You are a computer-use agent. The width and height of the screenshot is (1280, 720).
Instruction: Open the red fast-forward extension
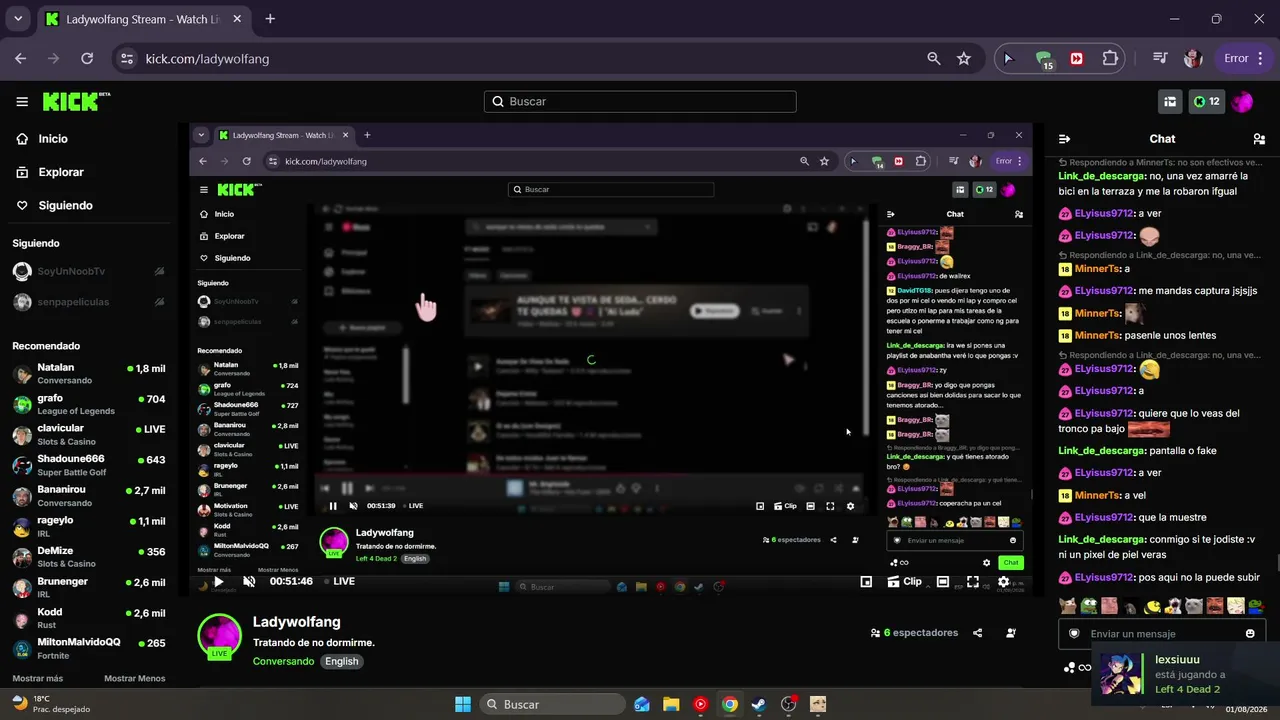(x=1076, y=59)
